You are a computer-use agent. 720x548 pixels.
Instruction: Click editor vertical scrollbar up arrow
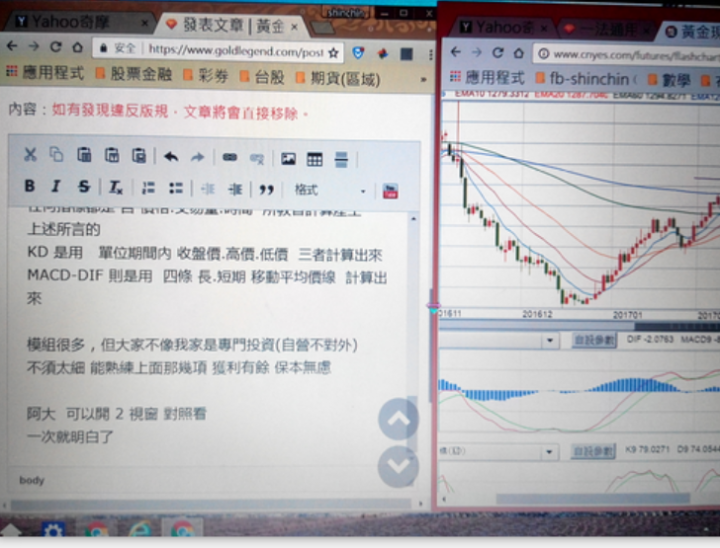pos(414,219)
